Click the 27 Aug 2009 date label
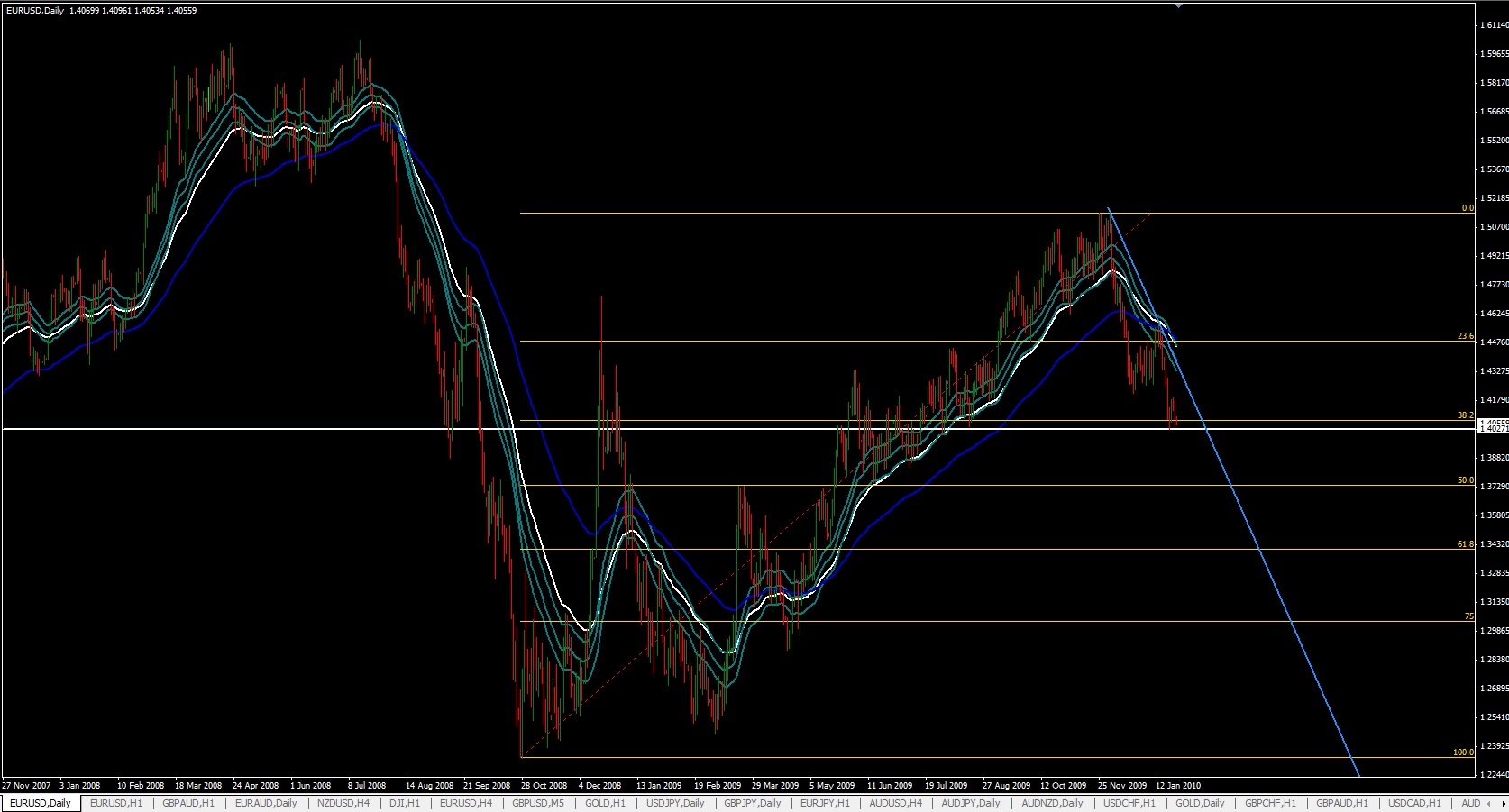This screenshot has width=1509, height=812. [1007, 785]
